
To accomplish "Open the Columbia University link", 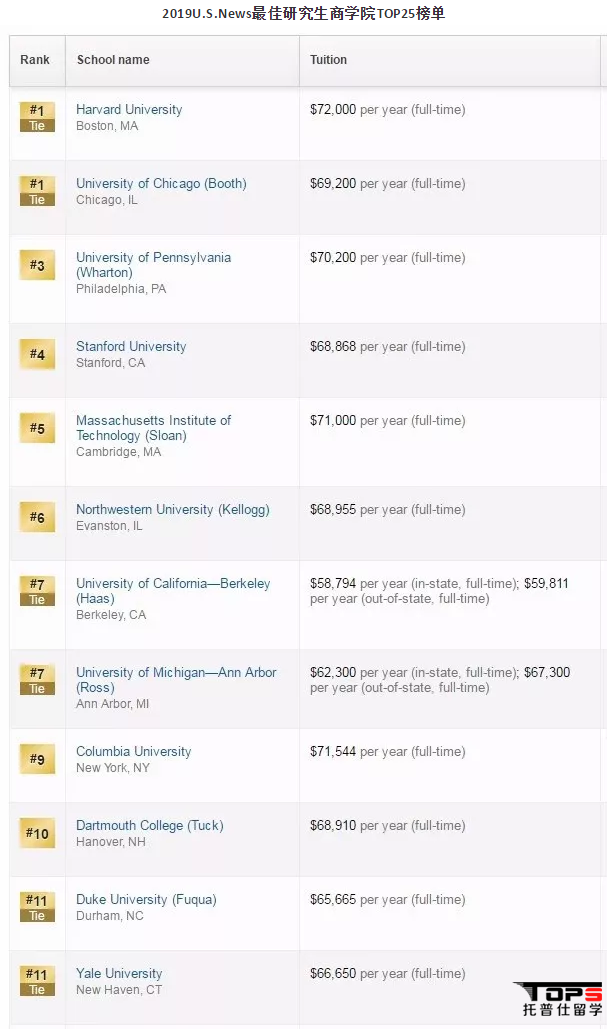I will (x=133, y=752).
